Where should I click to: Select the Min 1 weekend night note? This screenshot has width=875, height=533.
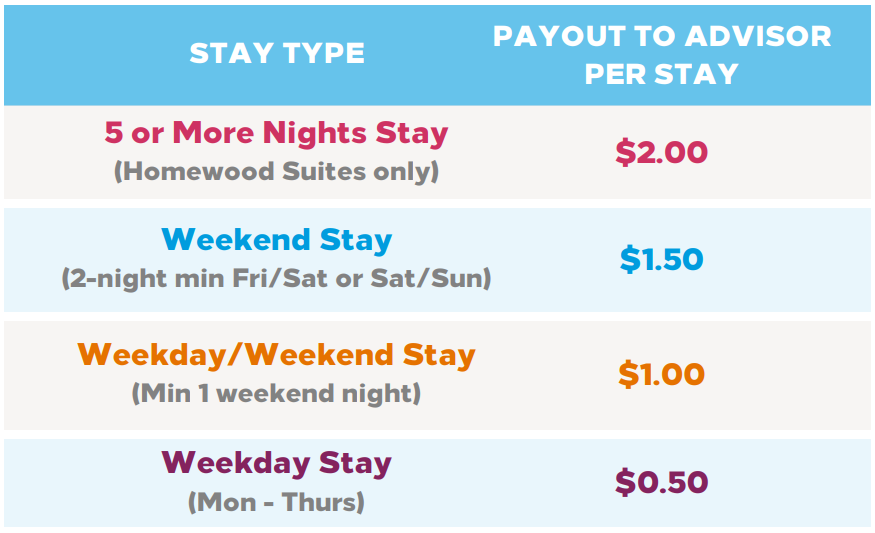pos(276,393)
